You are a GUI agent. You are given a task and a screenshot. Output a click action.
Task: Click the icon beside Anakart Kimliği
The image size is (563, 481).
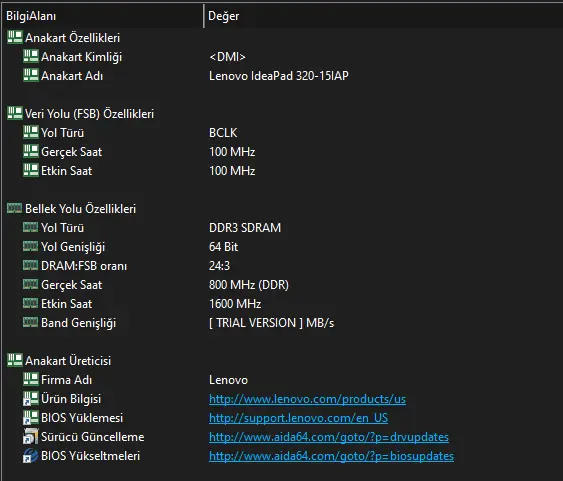click(31, 56)
